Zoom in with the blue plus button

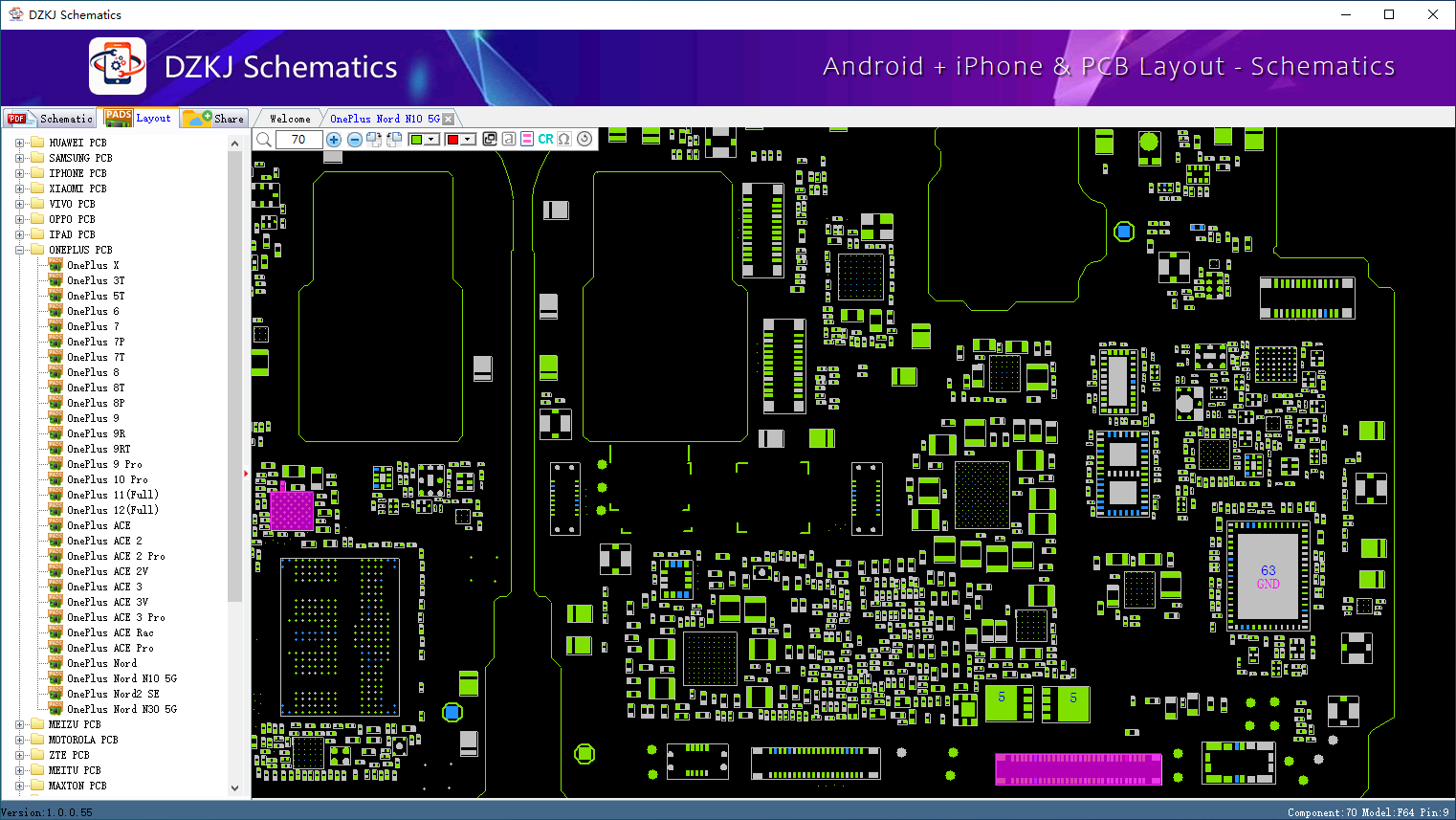(x=334, y=140)
